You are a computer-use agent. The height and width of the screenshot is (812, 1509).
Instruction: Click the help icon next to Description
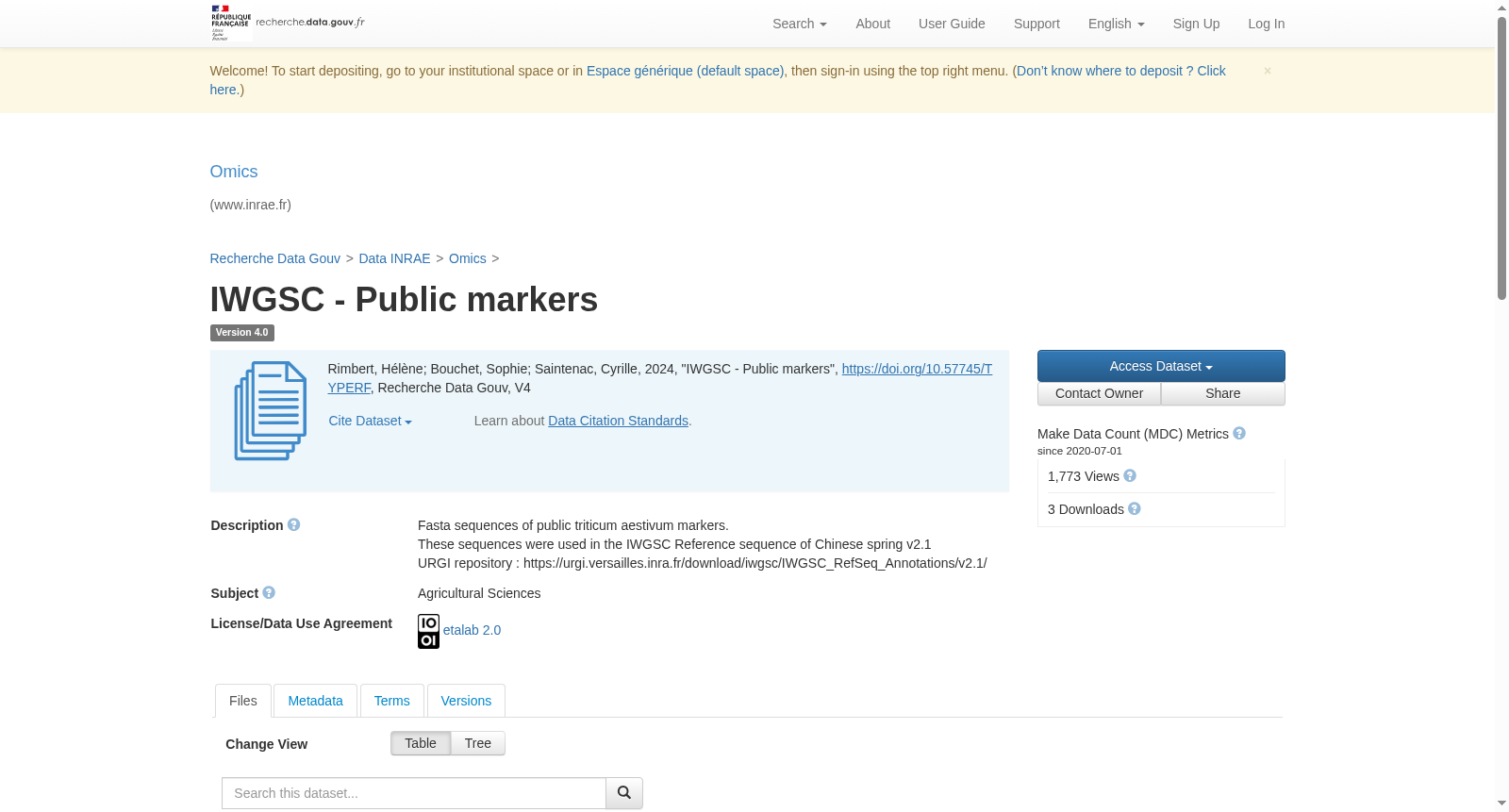click(294, 525)
